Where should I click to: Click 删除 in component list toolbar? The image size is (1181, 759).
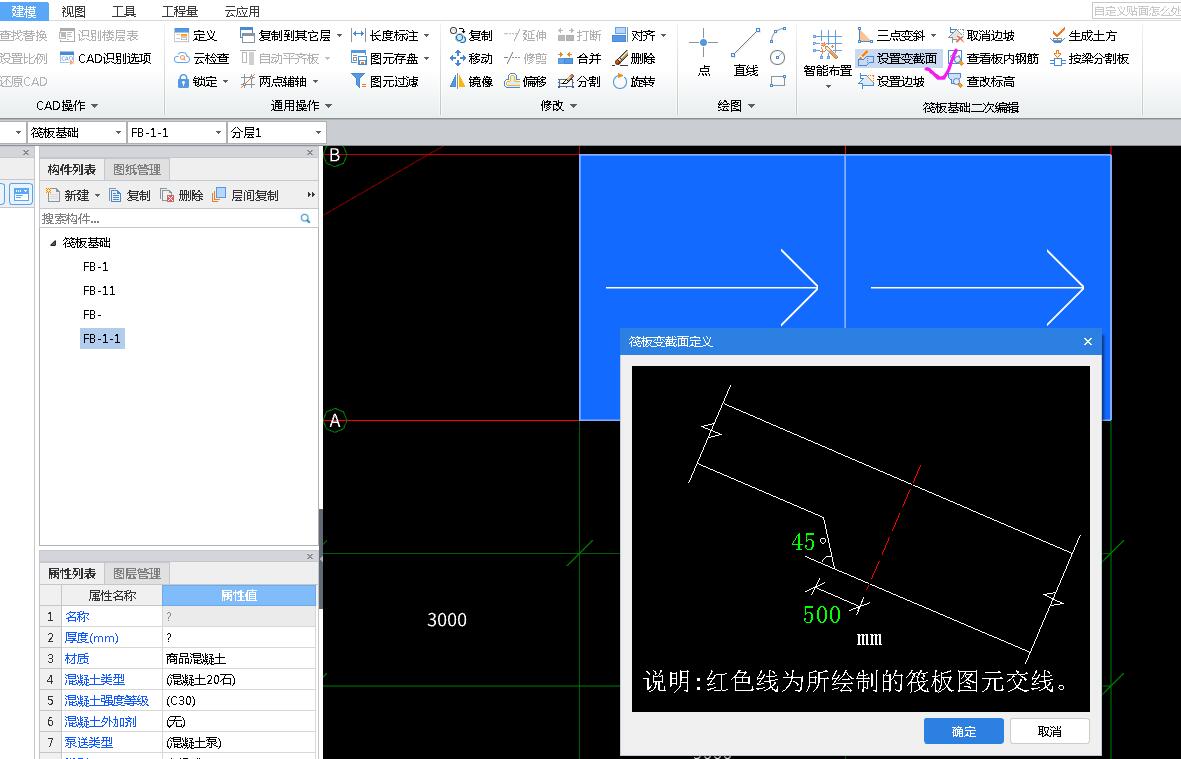[x=182, y=195]
